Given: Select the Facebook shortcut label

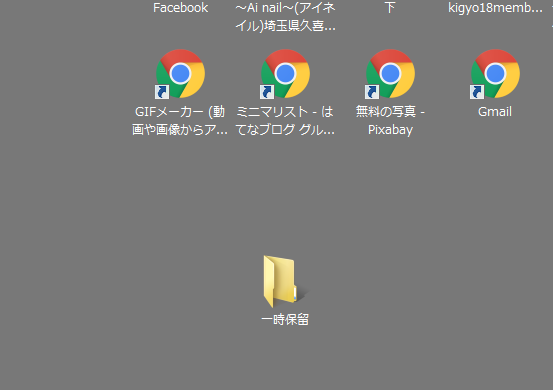Looking at the screenshot, I should click(x=181, y=8).
